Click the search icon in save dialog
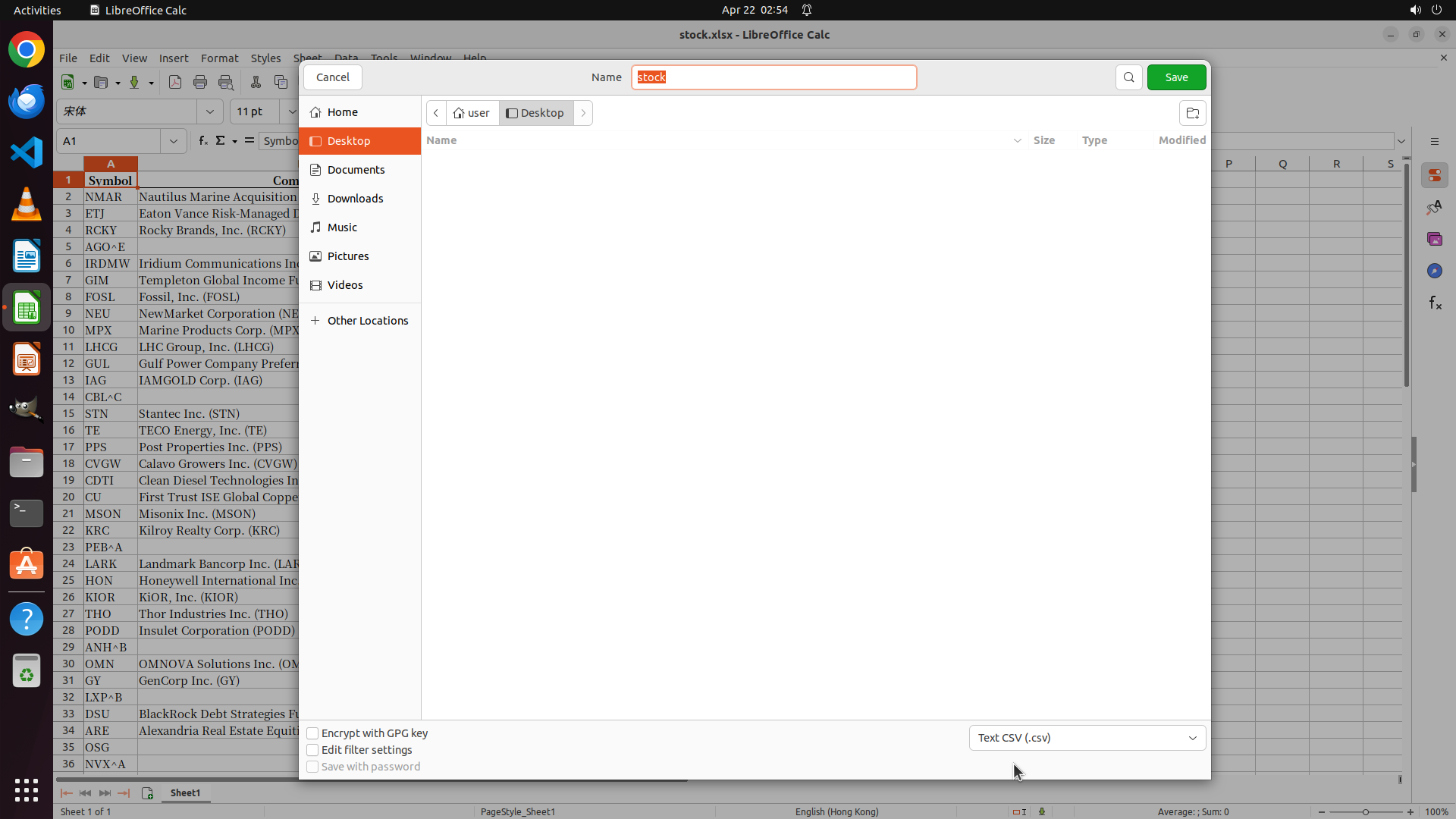This screenshot has height=819, width=1456. pos(1128,77)
